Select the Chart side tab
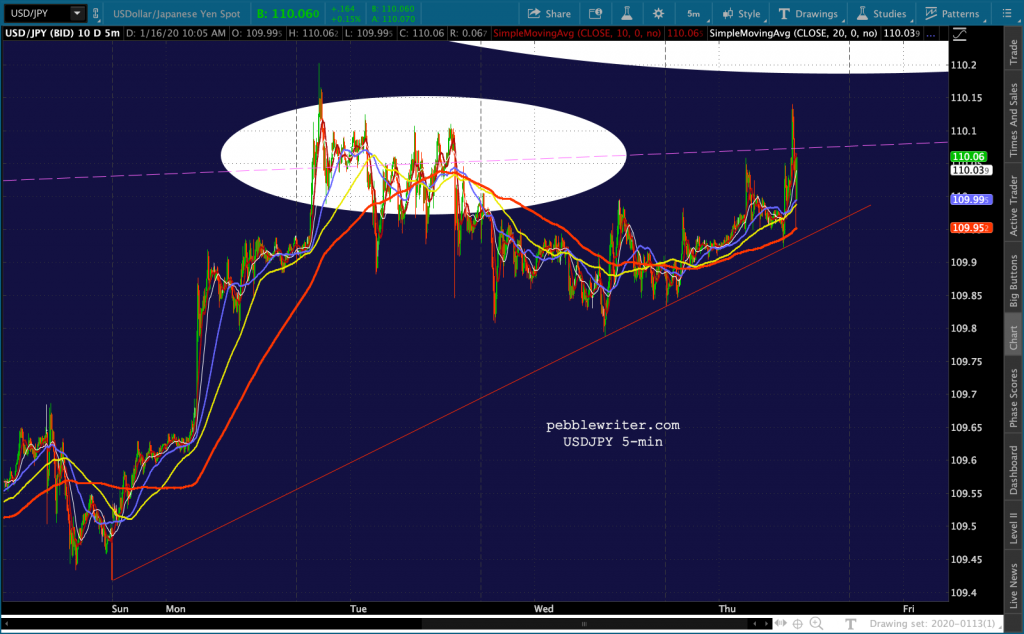The width and height of the screenshot is (1024, 634). tap(1014, 336)
